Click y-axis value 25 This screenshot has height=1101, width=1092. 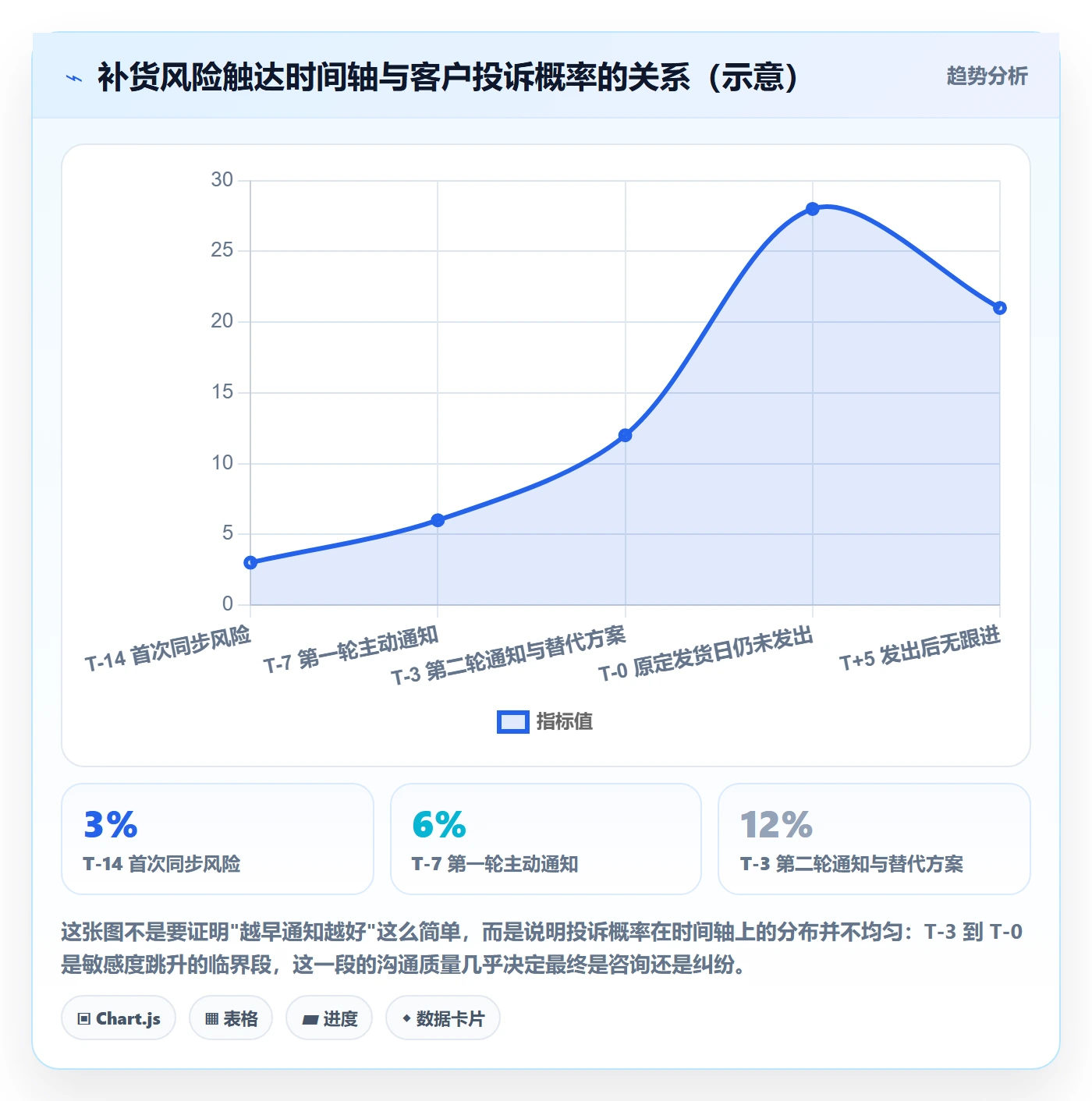pyautogui.click(x=222, y=250)
